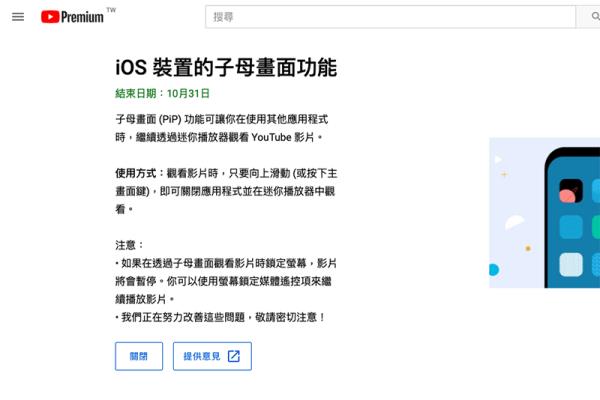Click the TW country label next to the logo
The height and width of the screenshot is (400, 600).
(111, 10)
